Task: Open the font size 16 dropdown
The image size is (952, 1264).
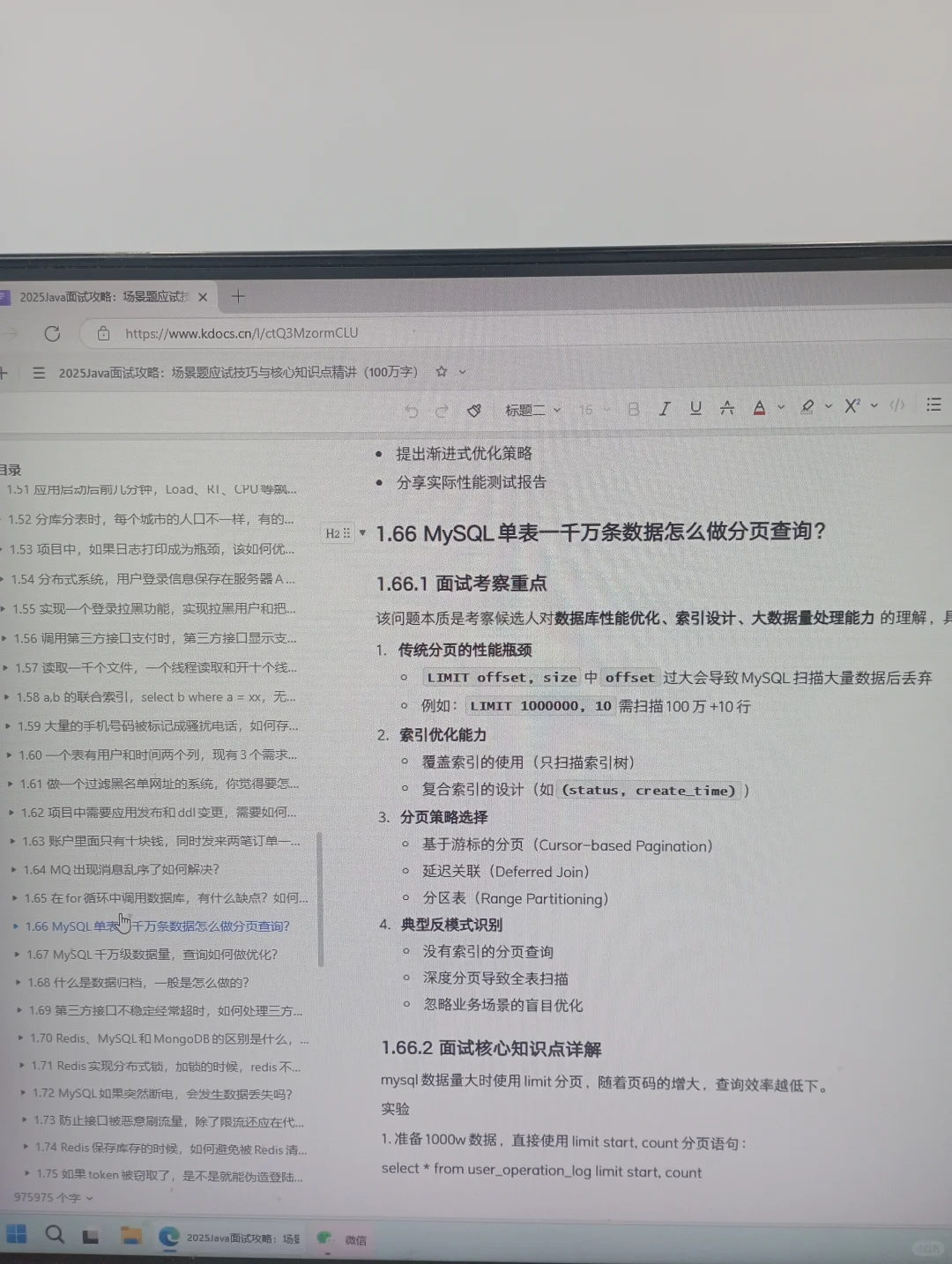Action: (x=594, y=410)
